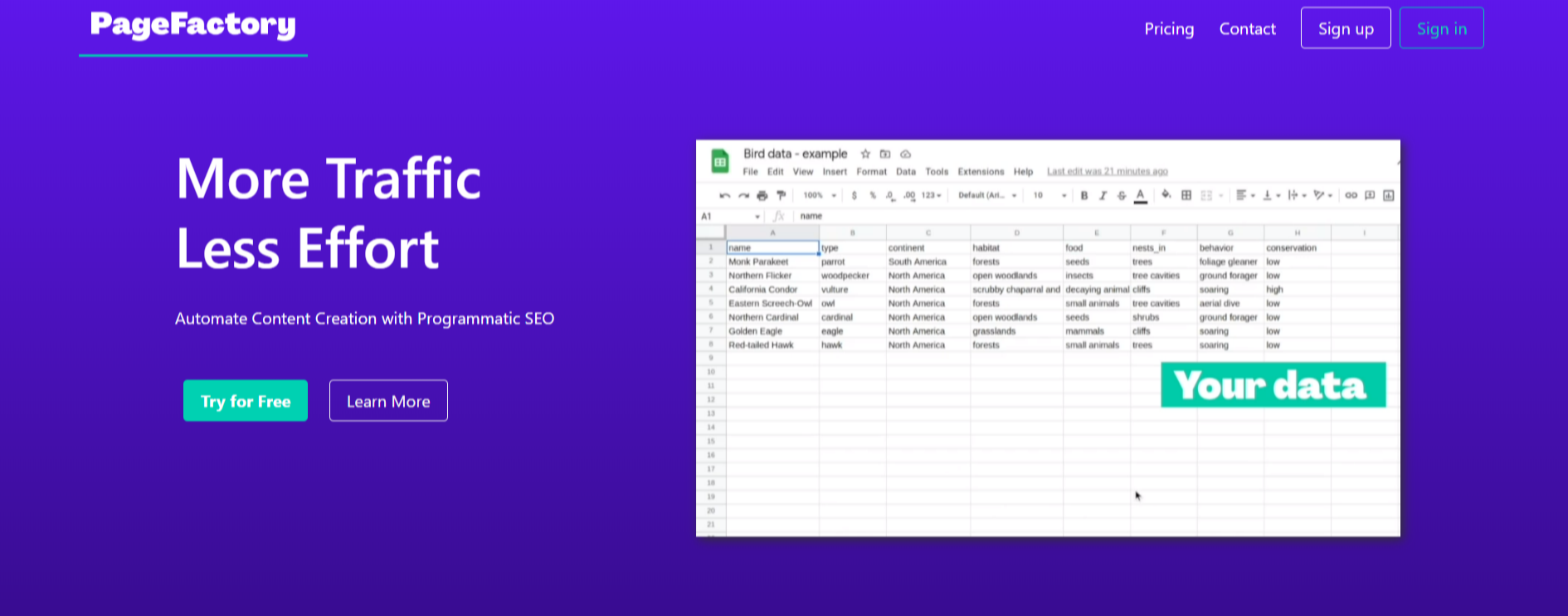1568x616 pixels.
Task: Open the horizontal align dropdown
Action: [x=1245, y=195]
